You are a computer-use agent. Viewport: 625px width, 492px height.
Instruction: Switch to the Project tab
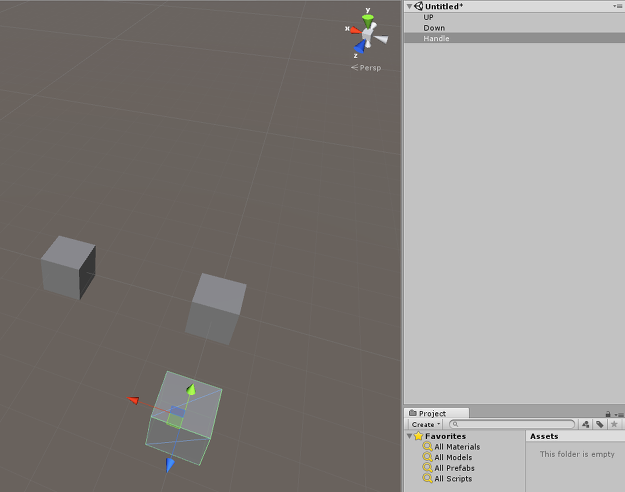point(436,413)
